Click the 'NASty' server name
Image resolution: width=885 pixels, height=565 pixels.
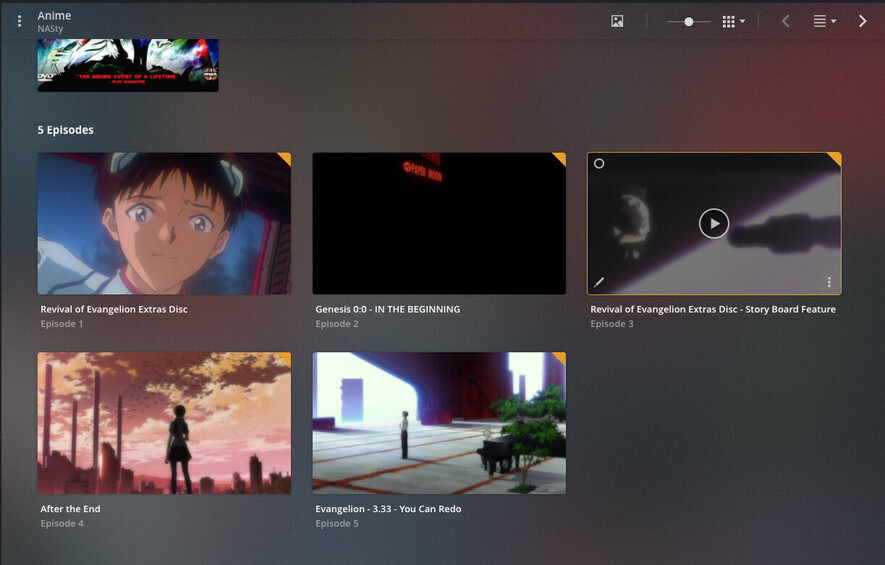point(50,29)
